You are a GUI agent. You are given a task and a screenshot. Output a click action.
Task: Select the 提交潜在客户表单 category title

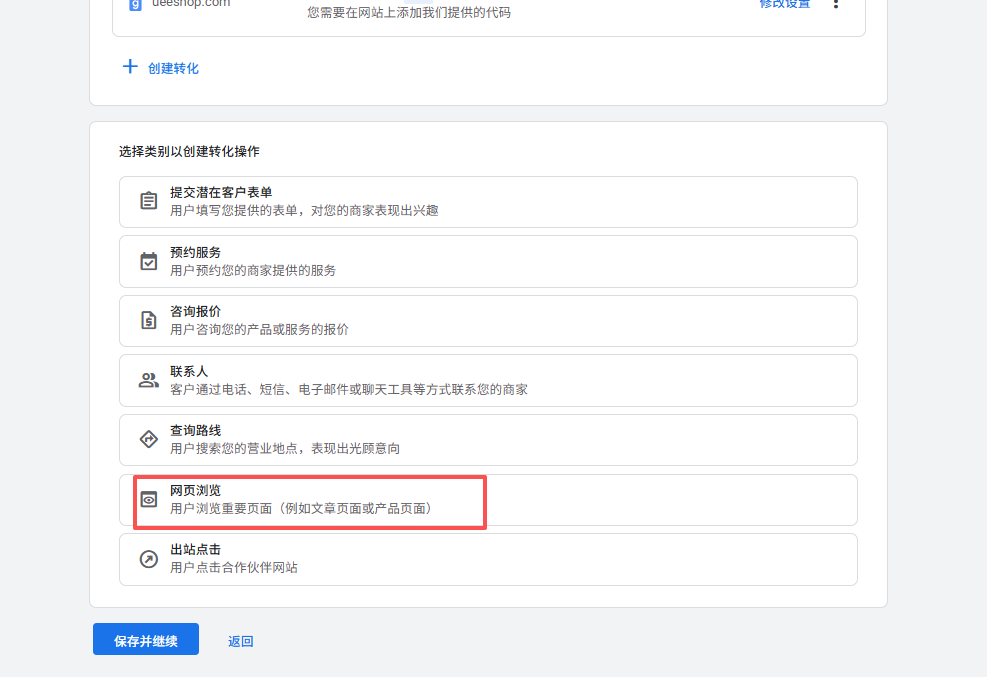click(x=221, y=192)
